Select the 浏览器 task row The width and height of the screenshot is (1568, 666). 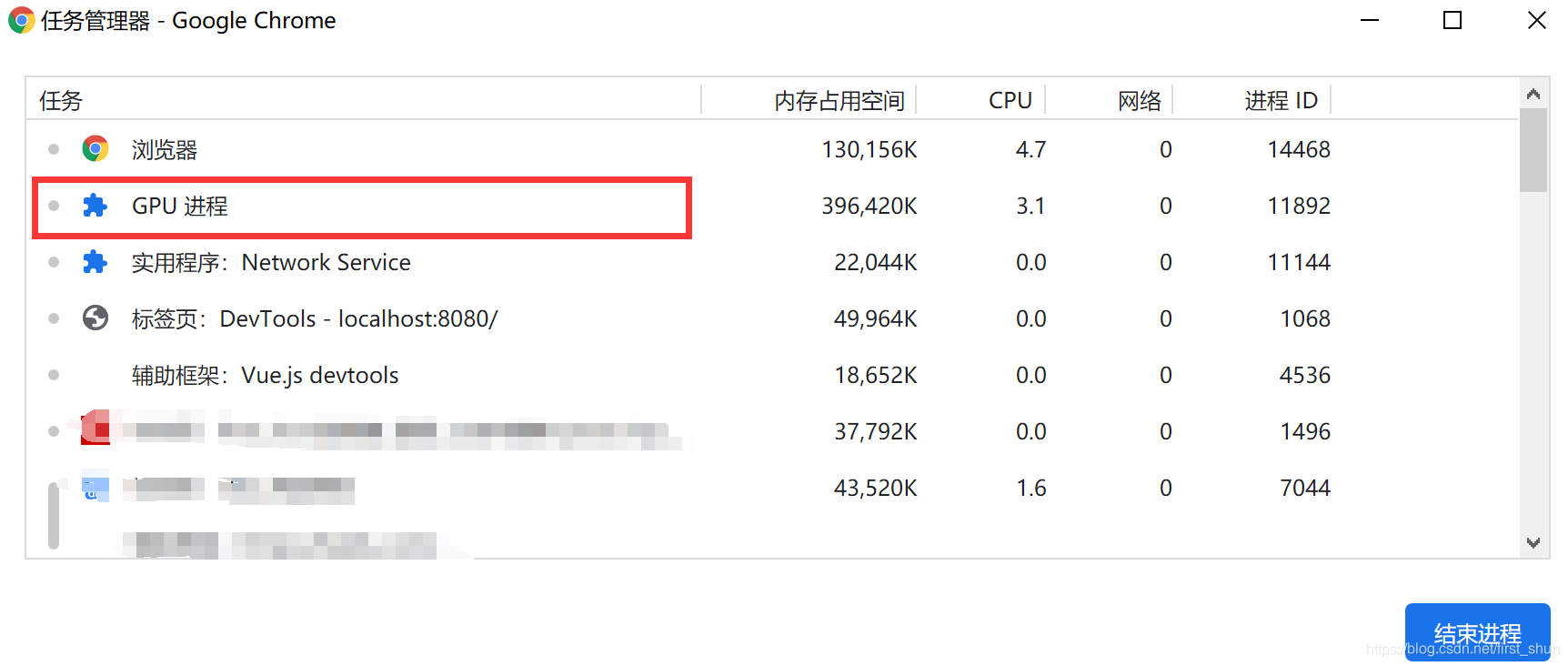coord(773,149)
